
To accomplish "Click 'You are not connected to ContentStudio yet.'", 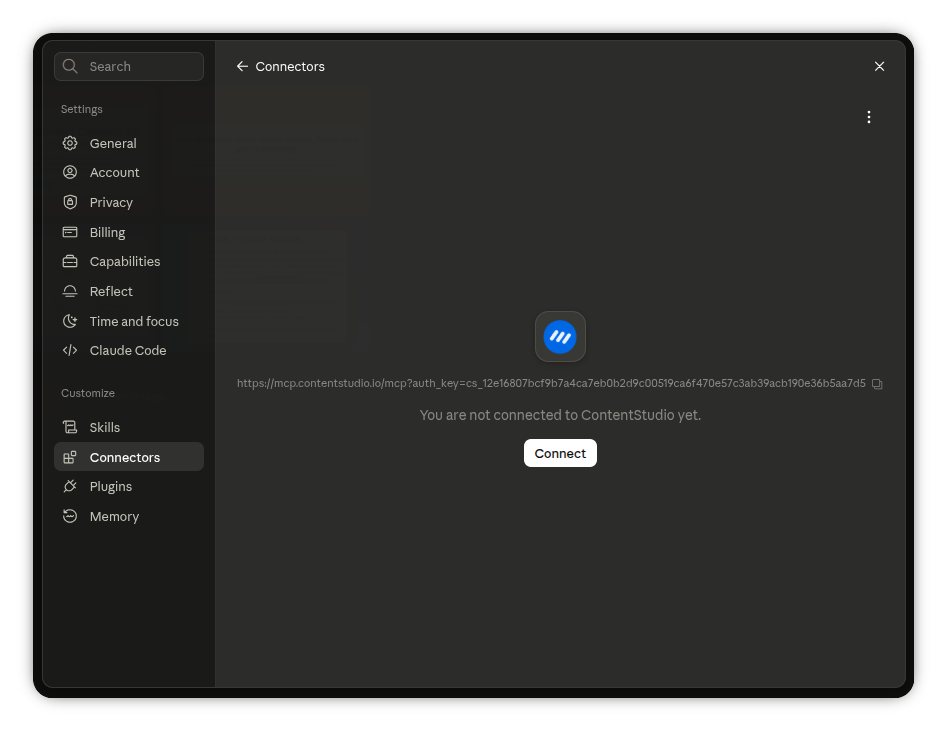I will click(560, 415).
